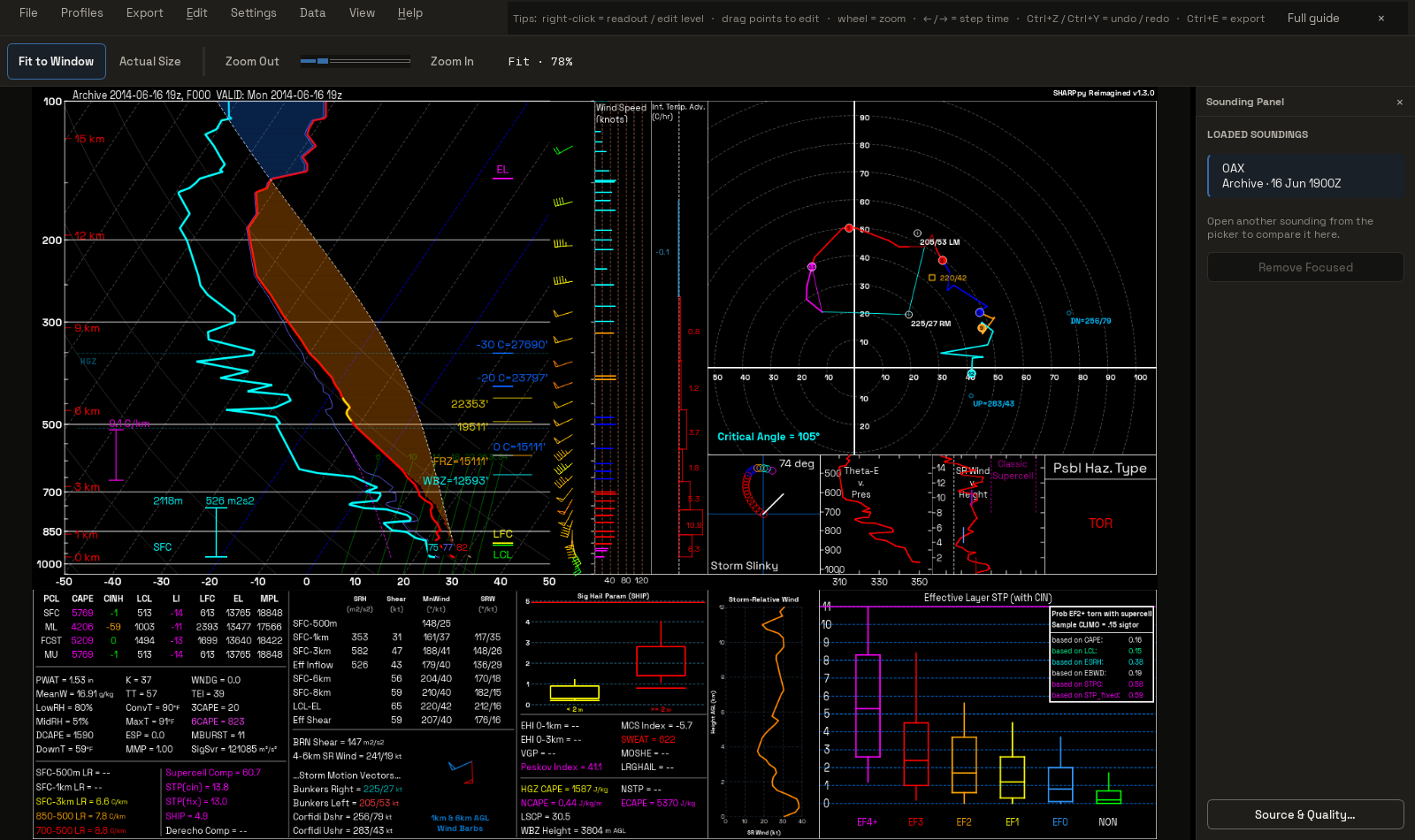1415x840 pixels.
Task: Open the Profiles menu
Action: coord(81,12)
